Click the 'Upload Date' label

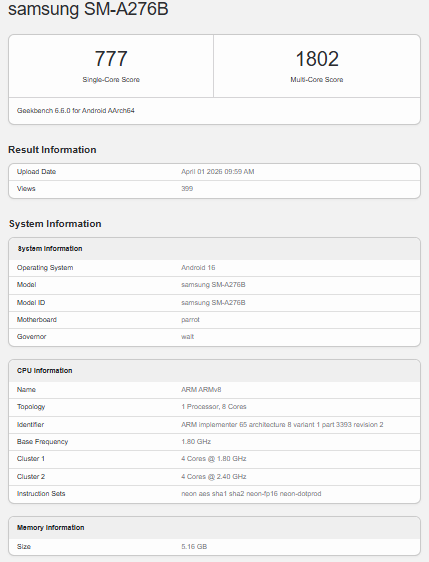click(x=36, y=172)
